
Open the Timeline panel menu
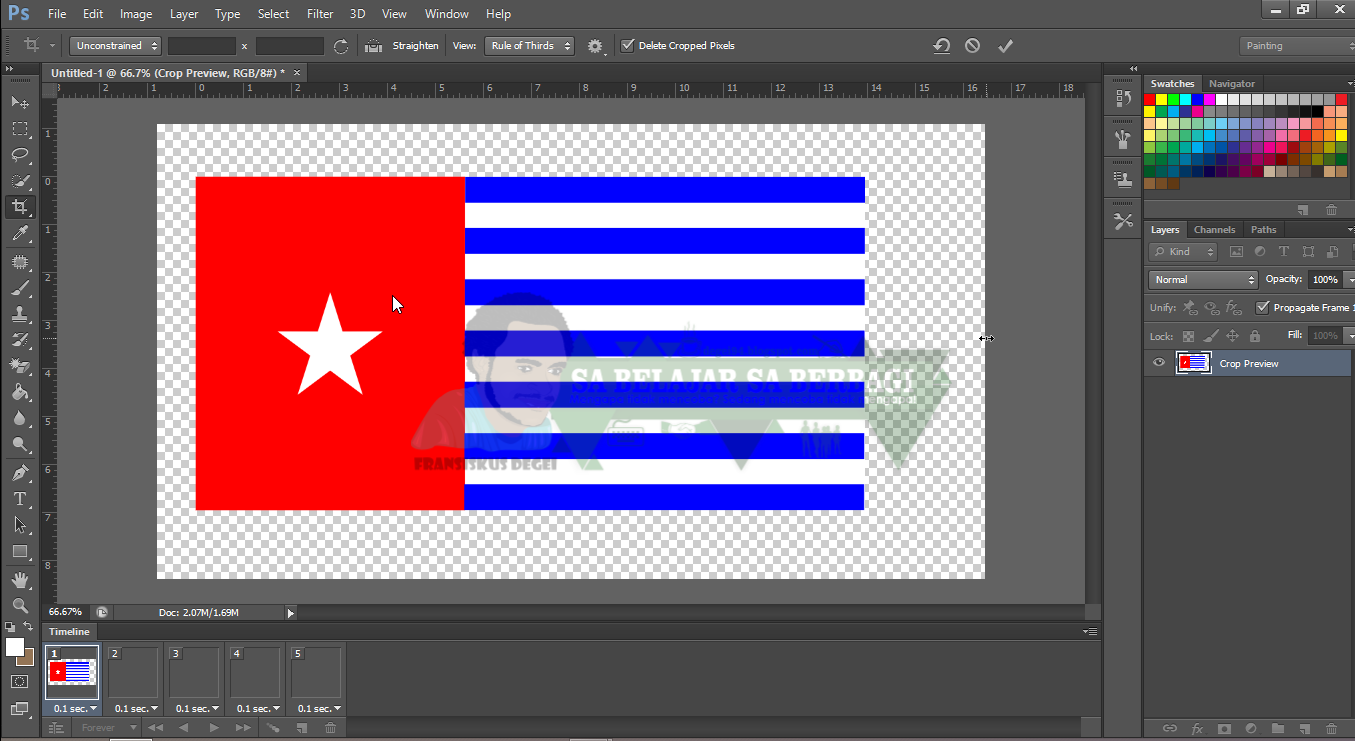pos(1091,632)
